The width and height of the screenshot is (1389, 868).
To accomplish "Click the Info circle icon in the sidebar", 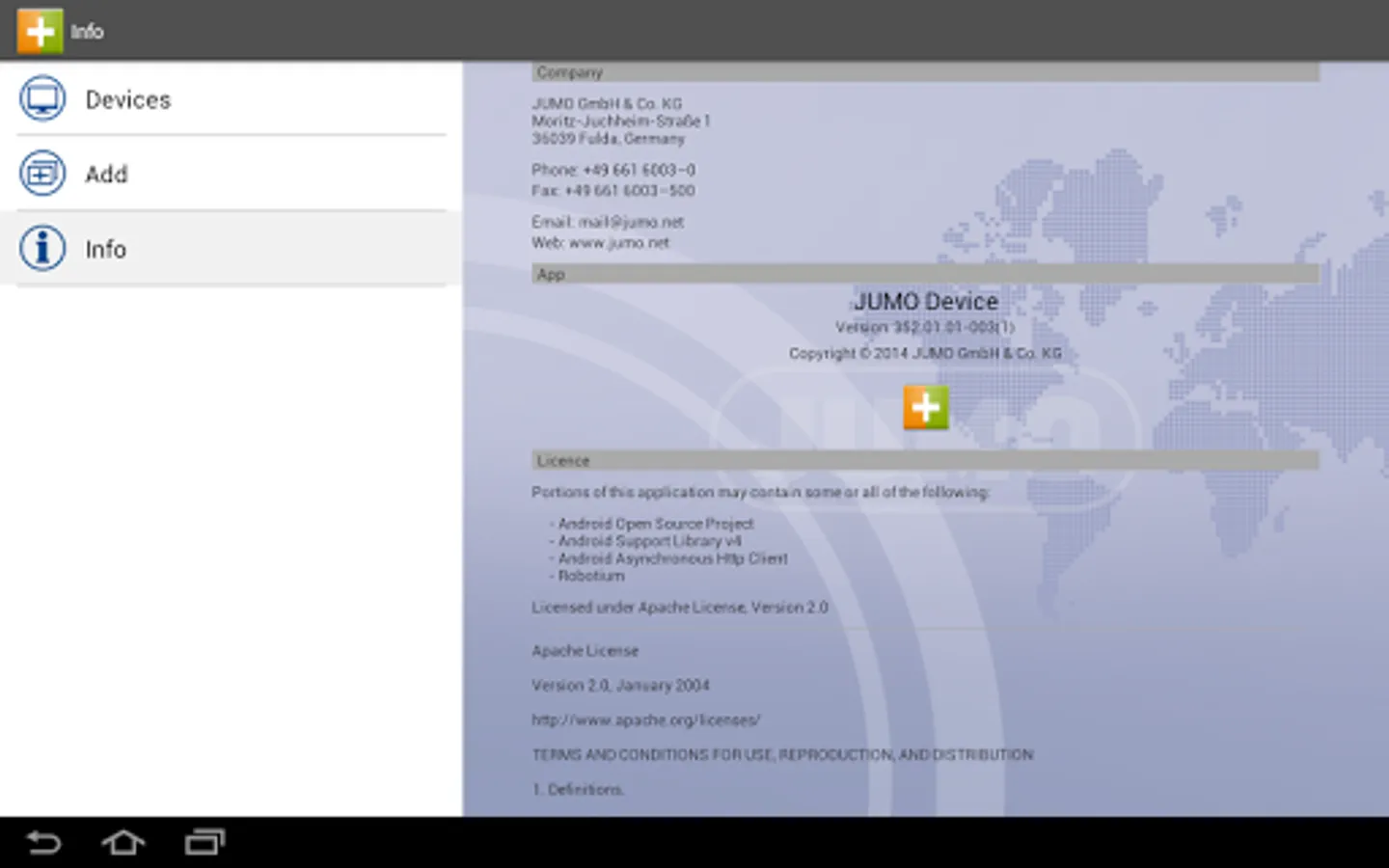I will point(42,248).
